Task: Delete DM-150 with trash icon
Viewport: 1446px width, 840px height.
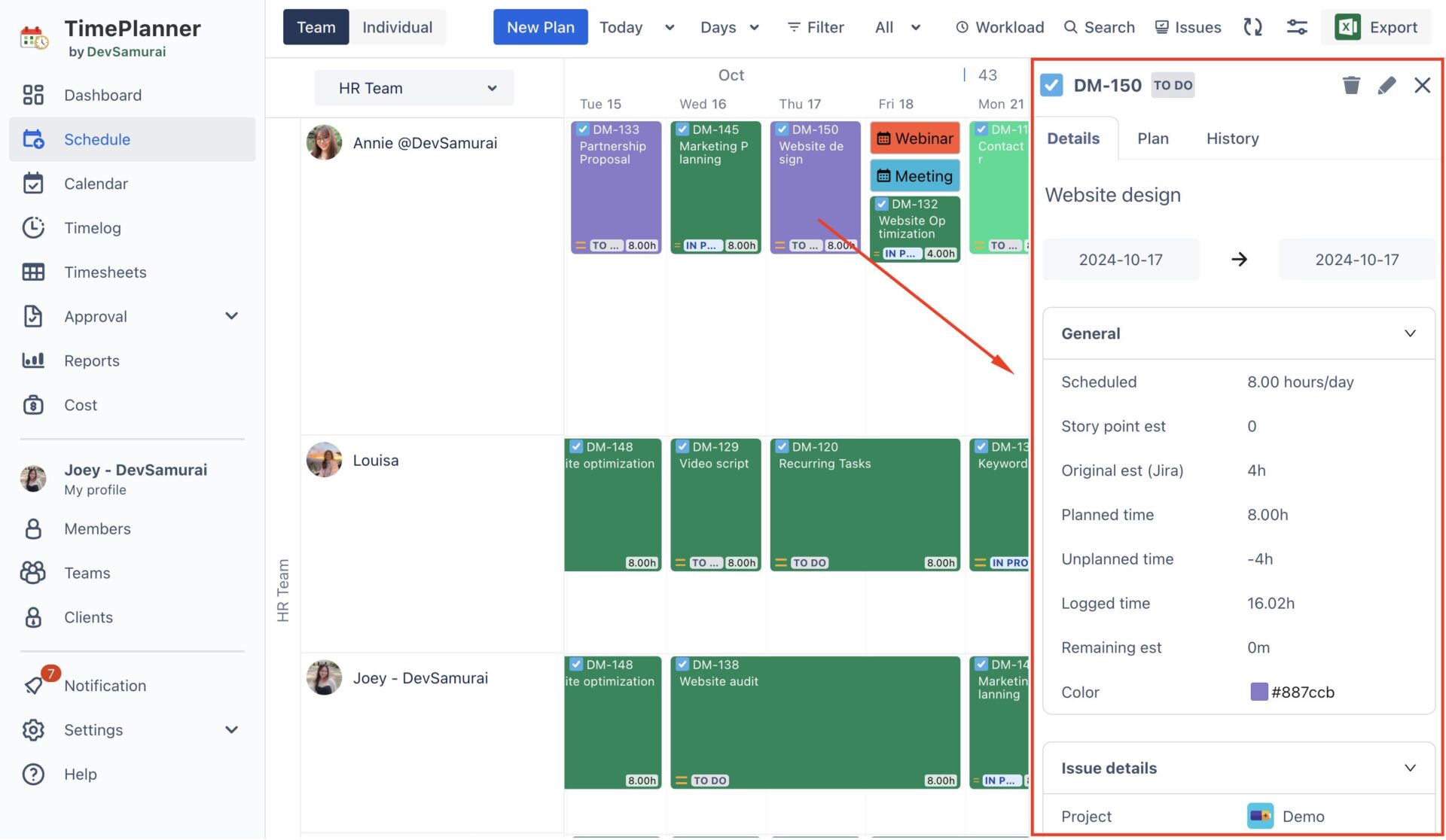Action: 1351,85
